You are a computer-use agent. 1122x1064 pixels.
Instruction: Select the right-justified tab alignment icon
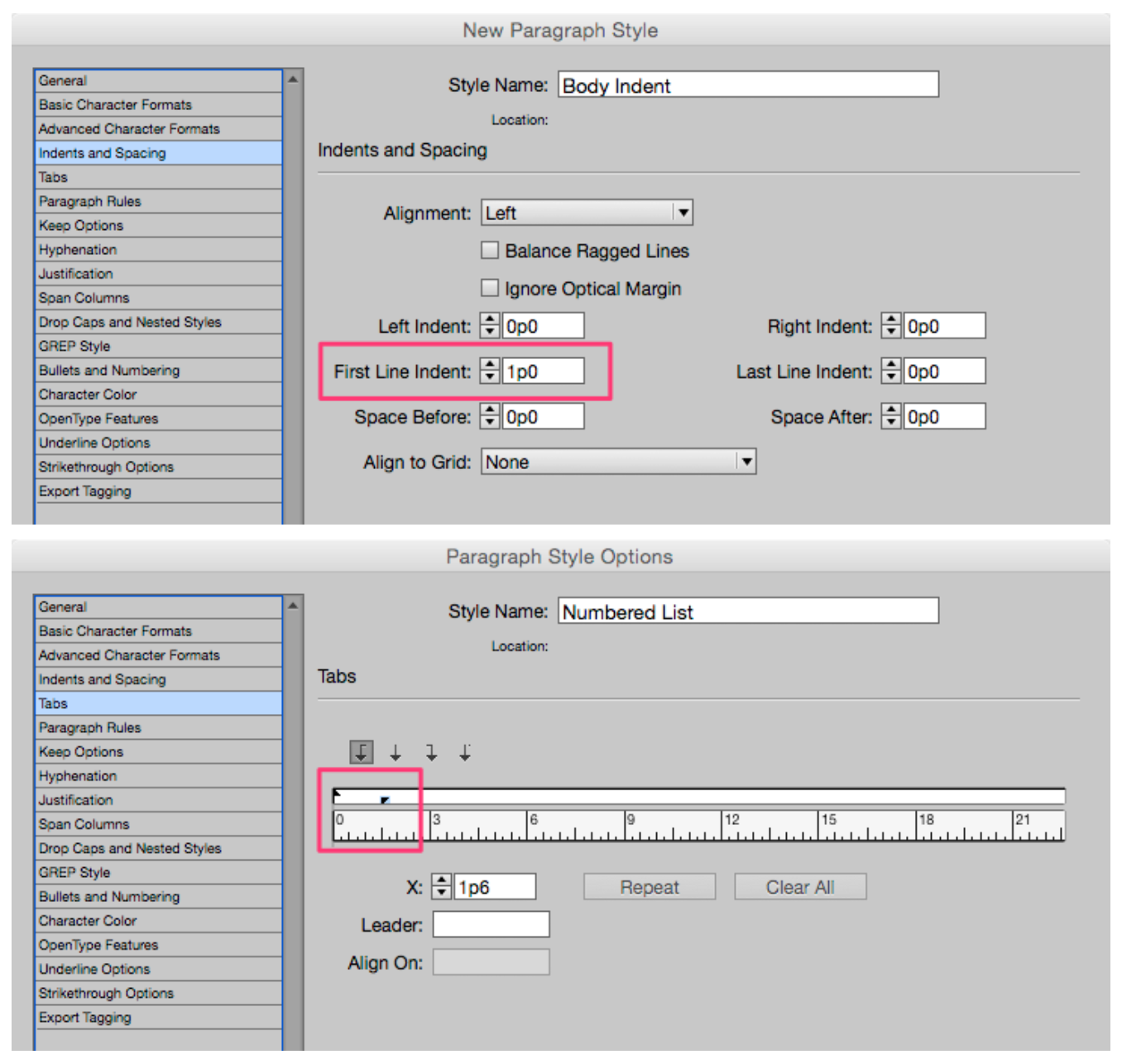pos(431,752)
